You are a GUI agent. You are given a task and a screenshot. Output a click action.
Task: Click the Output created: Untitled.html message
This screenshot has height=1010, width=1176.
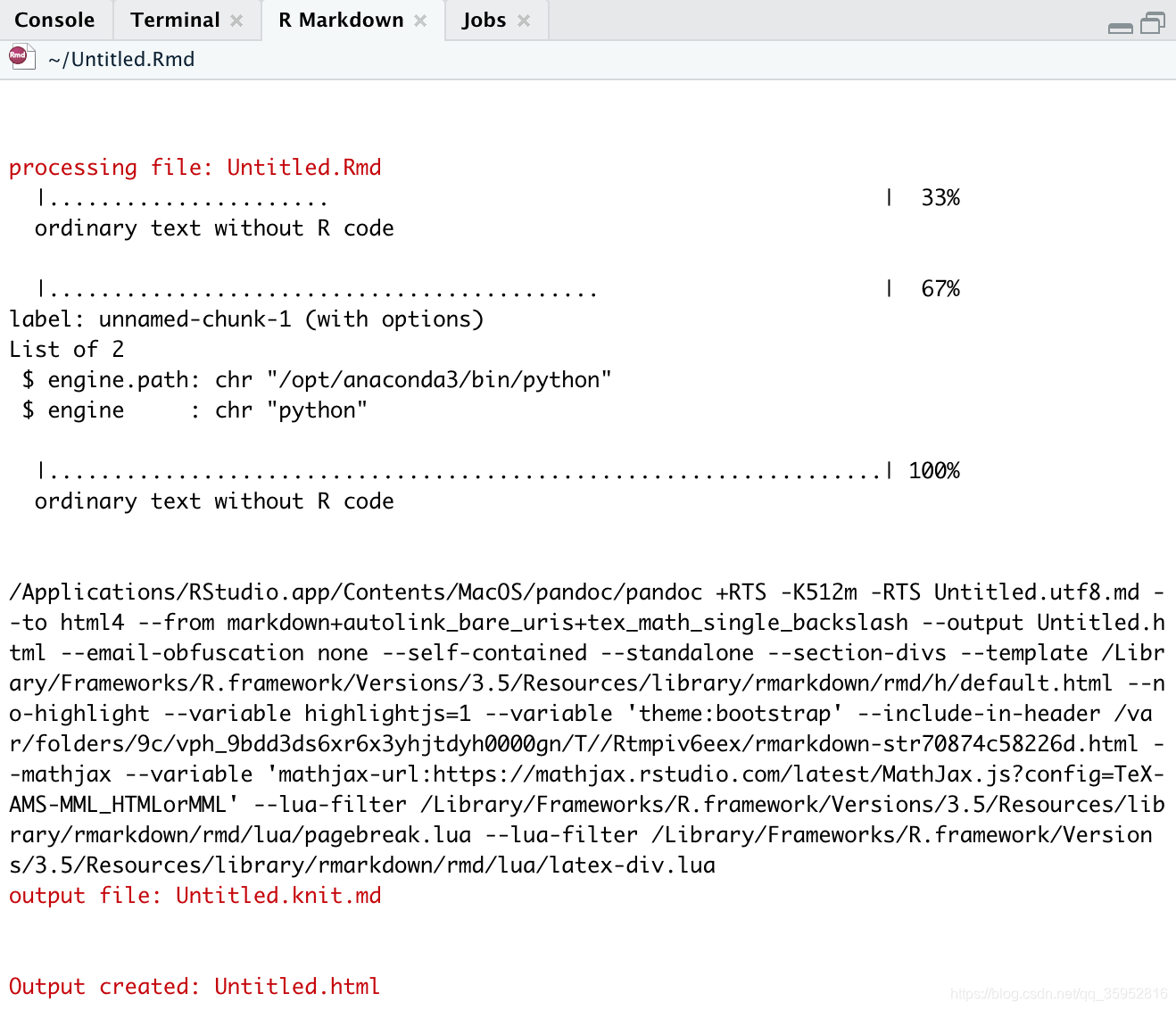point(193,986)
